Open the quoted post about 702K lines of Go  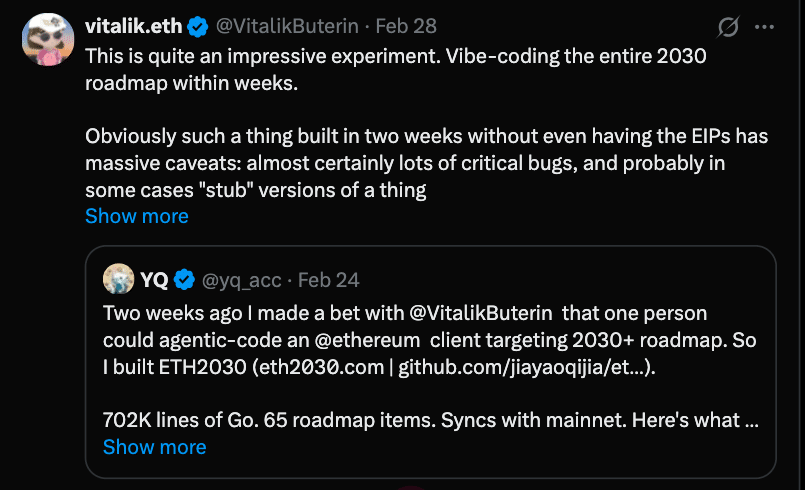(431, 362)
